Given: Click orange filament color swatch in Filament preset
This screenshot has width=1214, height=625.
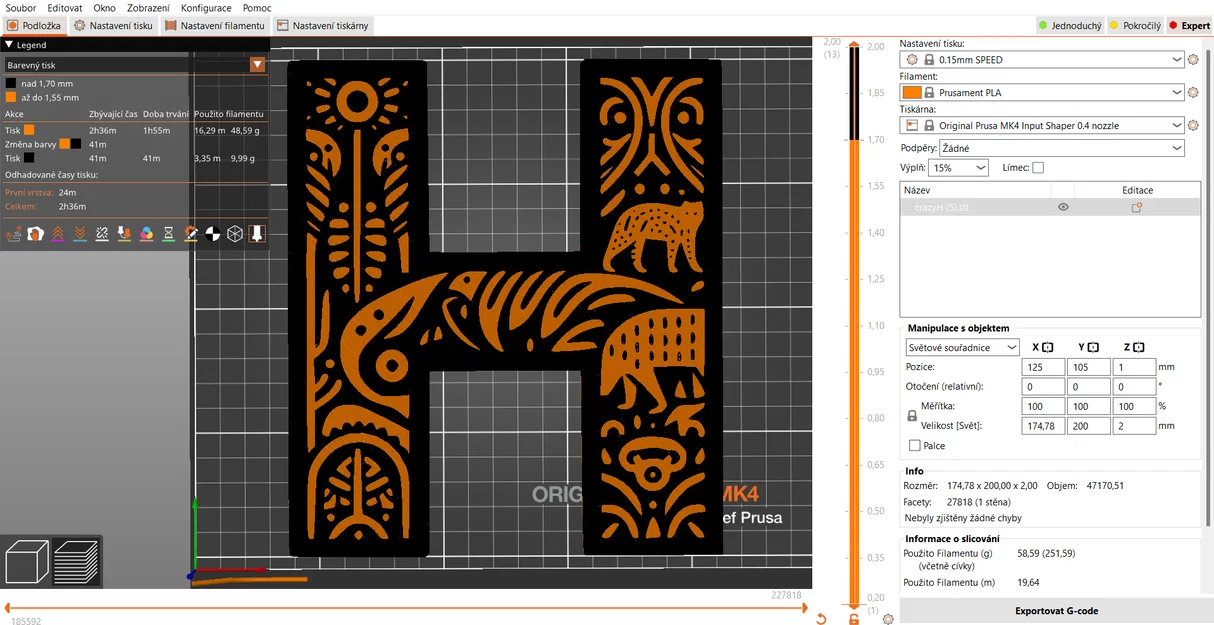Looking at the screenshot, I should point(911,93).
